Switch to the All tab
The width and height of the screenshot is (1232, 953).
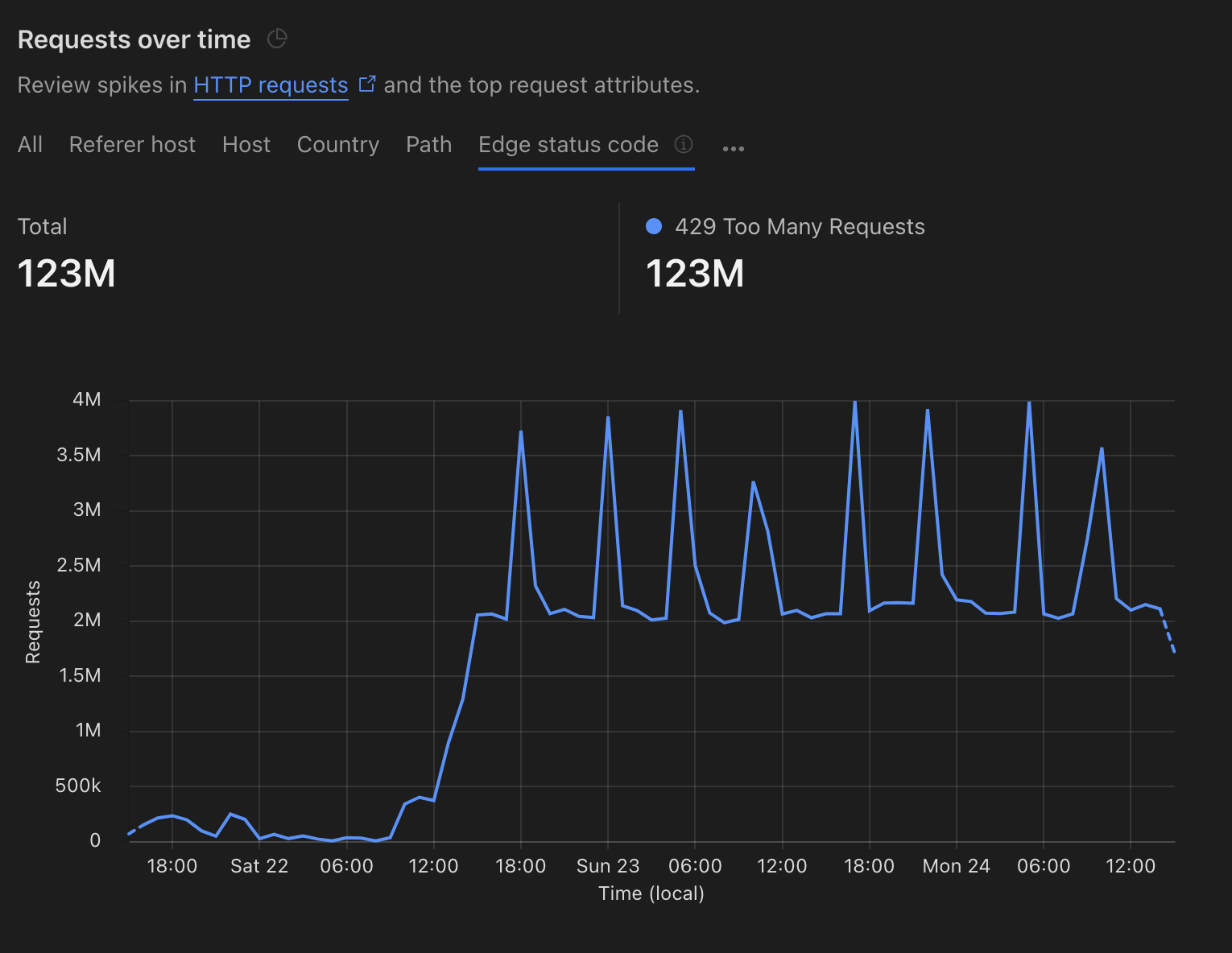pyautogui.click(x=30, y=145)
